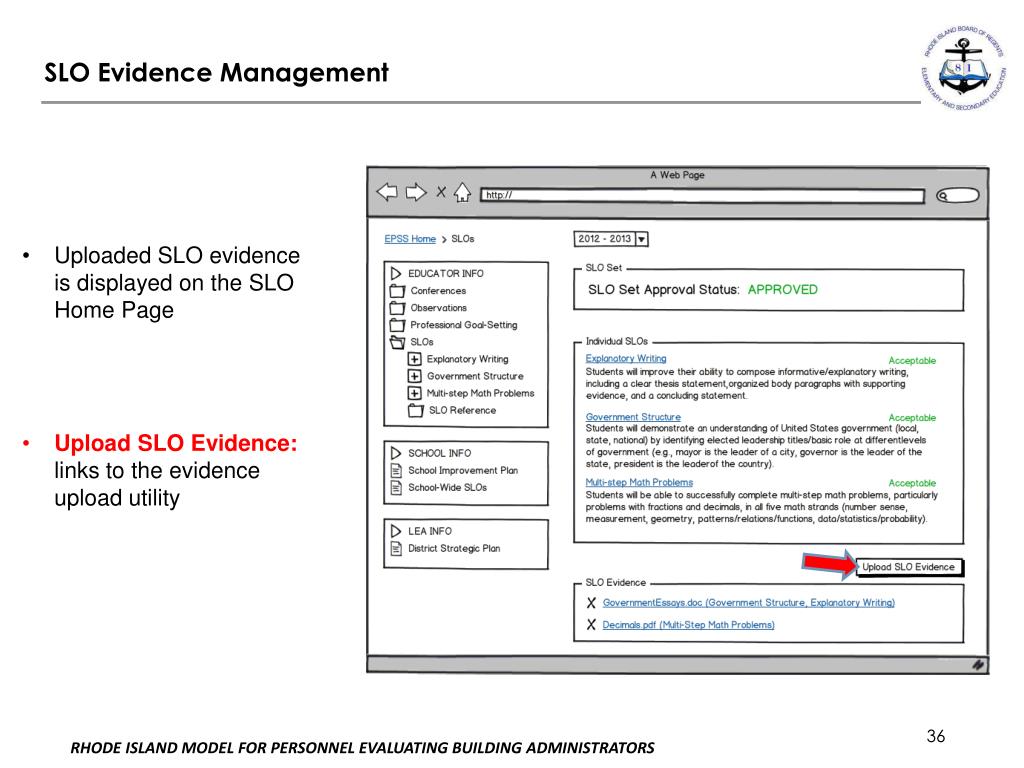
Task: Select the Observations tree label
Action: coord(439,308)
